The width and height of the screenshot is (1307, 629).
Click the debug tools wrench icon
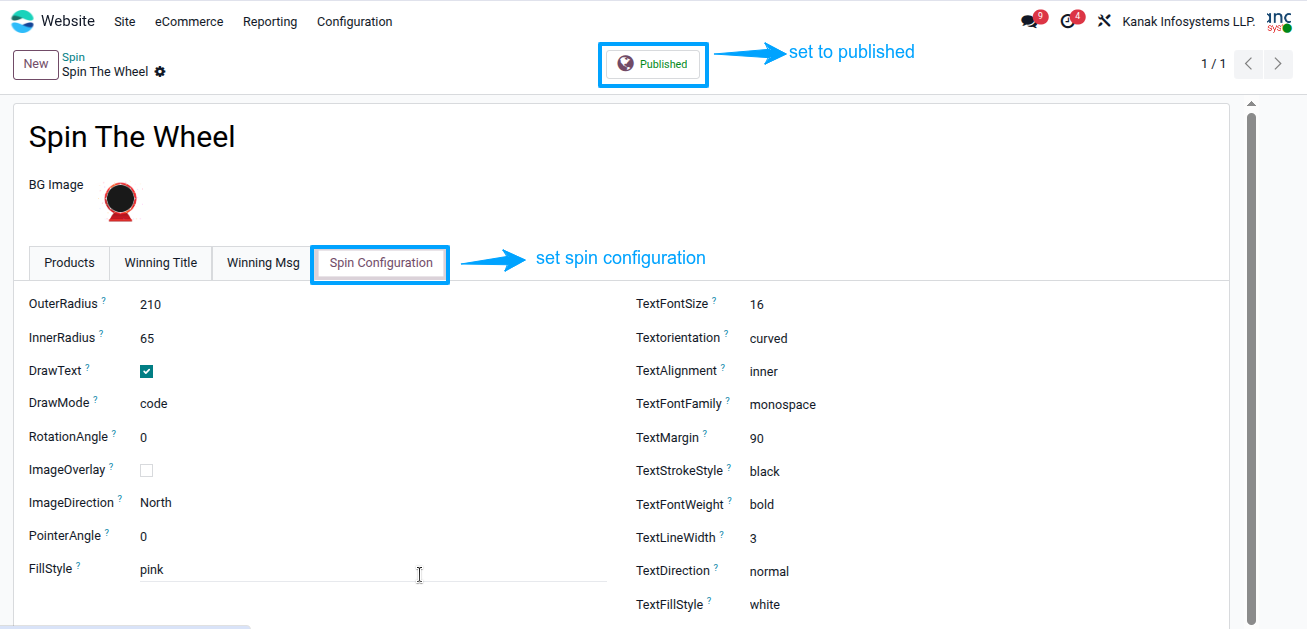click(1104, 21)
